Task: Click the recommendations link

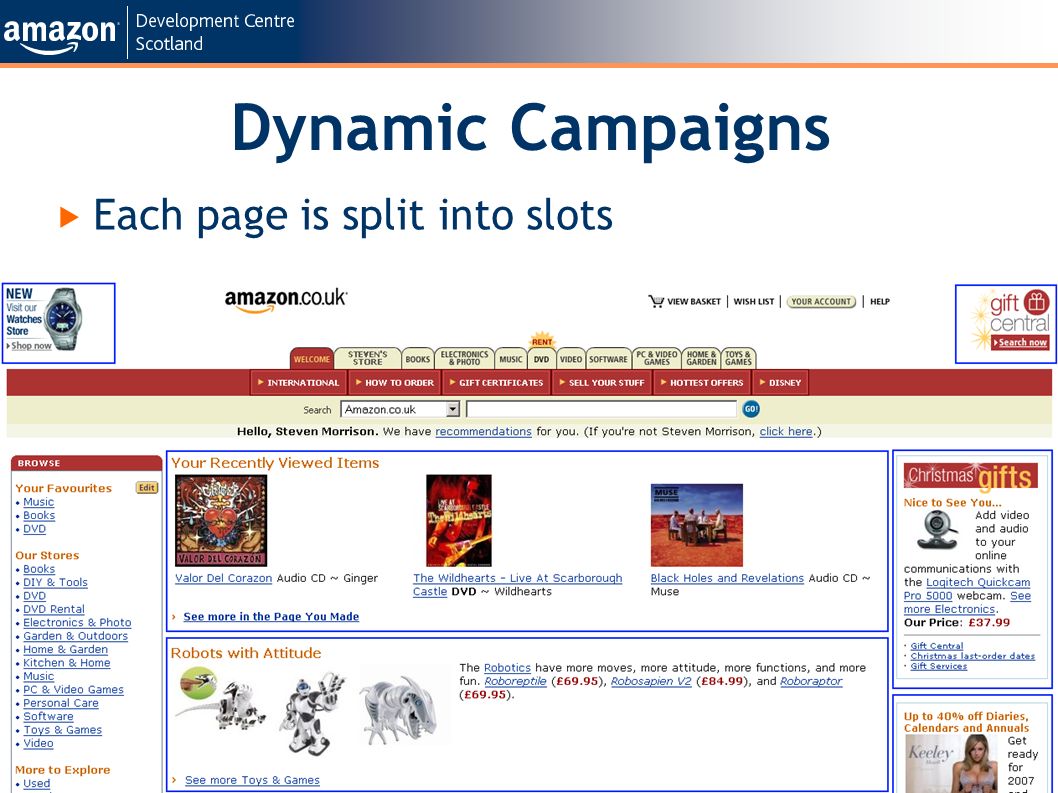Action: click(x=483, y=431)
